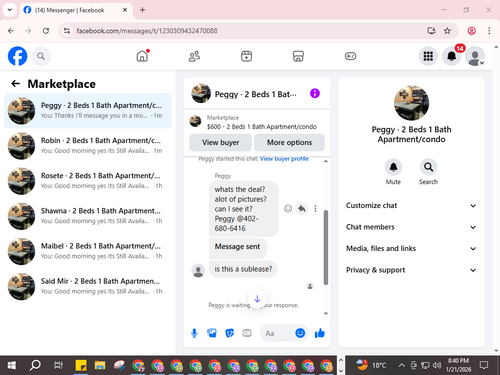This screenshot has height=375, width=500.
Task: Open the Facebook menu grid icon
Action: pos(428,56)
